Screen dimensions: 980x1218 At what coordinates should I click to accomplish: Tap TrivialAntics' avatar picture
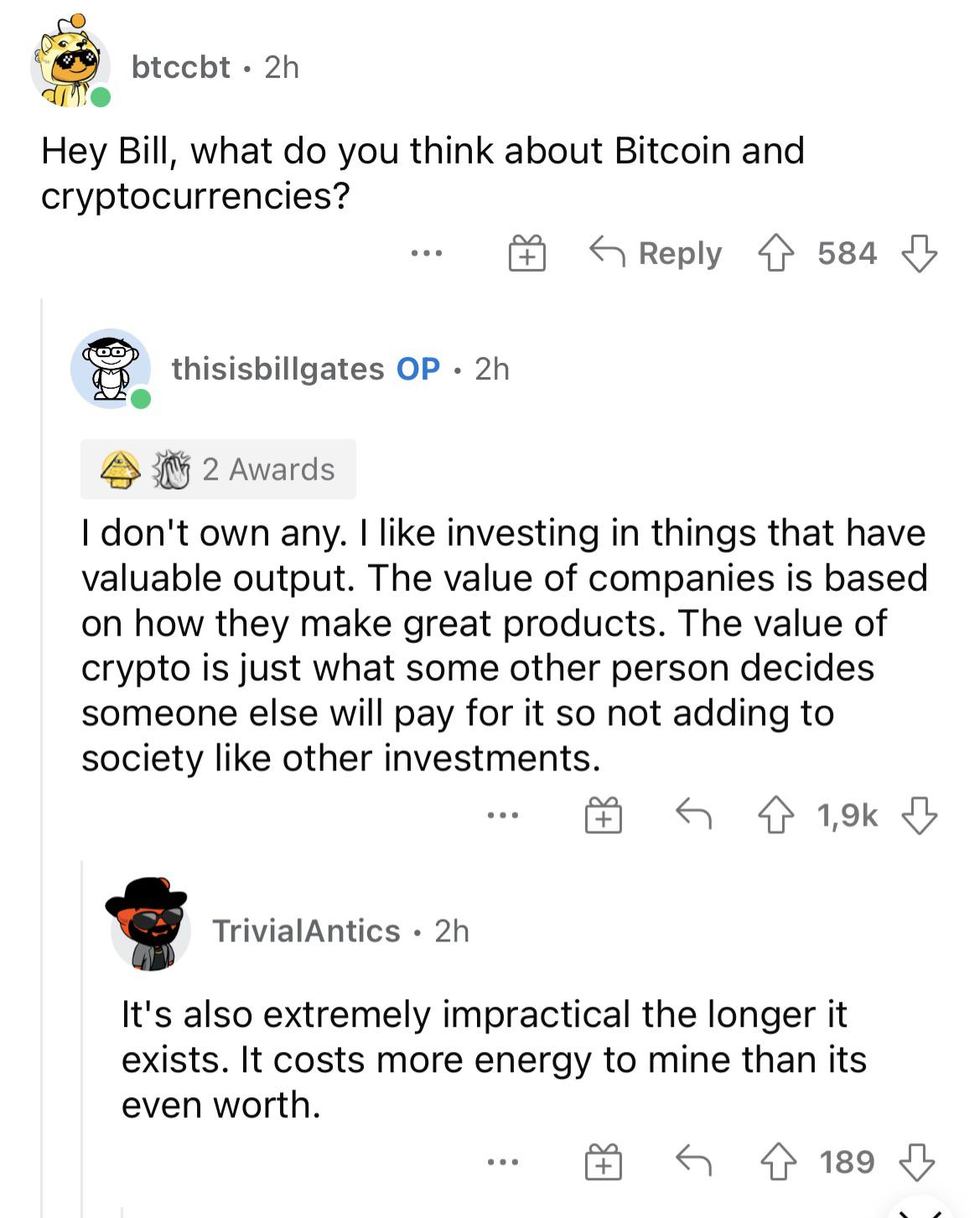coord(149,925)
